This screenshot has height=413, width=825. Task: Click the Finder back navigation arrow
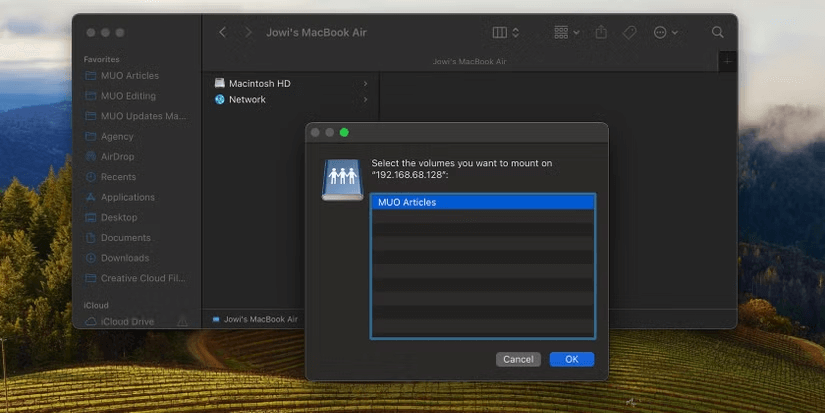222,32
